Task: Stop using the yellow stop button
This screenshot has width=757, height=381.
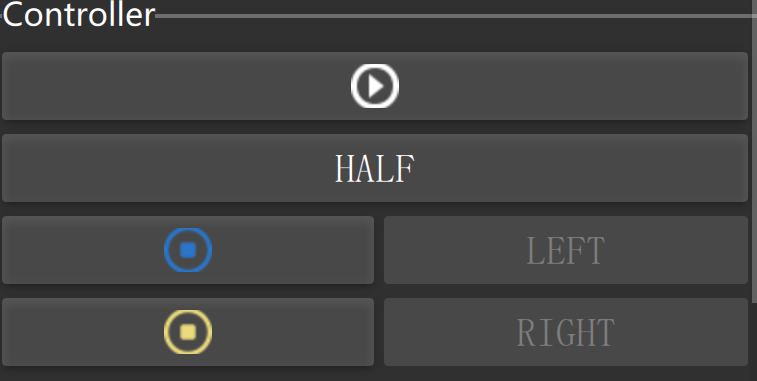Action: 188,332
